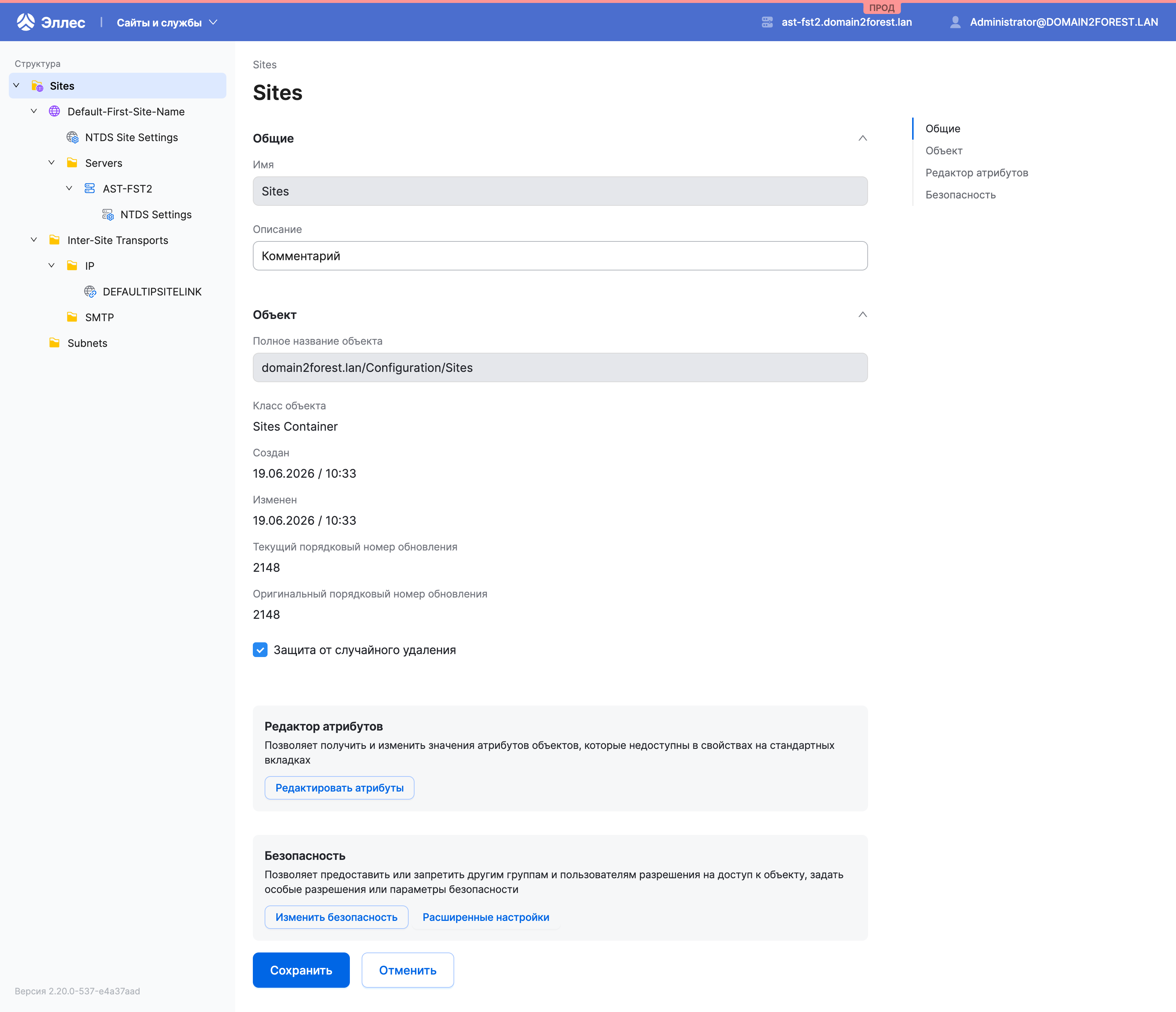The height and width of the screenshot is (1012, 1176).
Task: Click the full object name field
Action: tap(560, 368)
